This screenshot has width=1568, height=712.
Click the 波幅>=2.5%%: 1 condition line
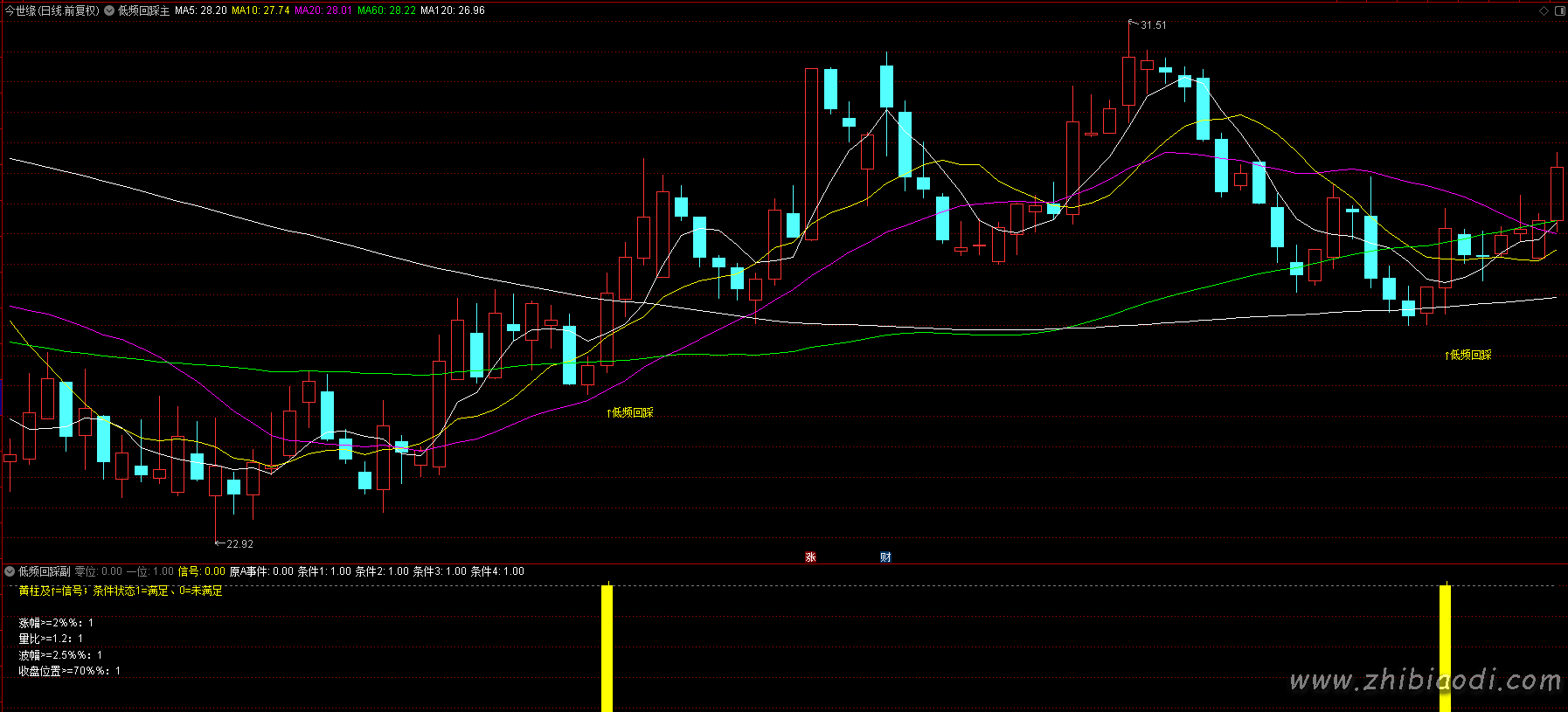pyautogui.click(x=60, y=655)
